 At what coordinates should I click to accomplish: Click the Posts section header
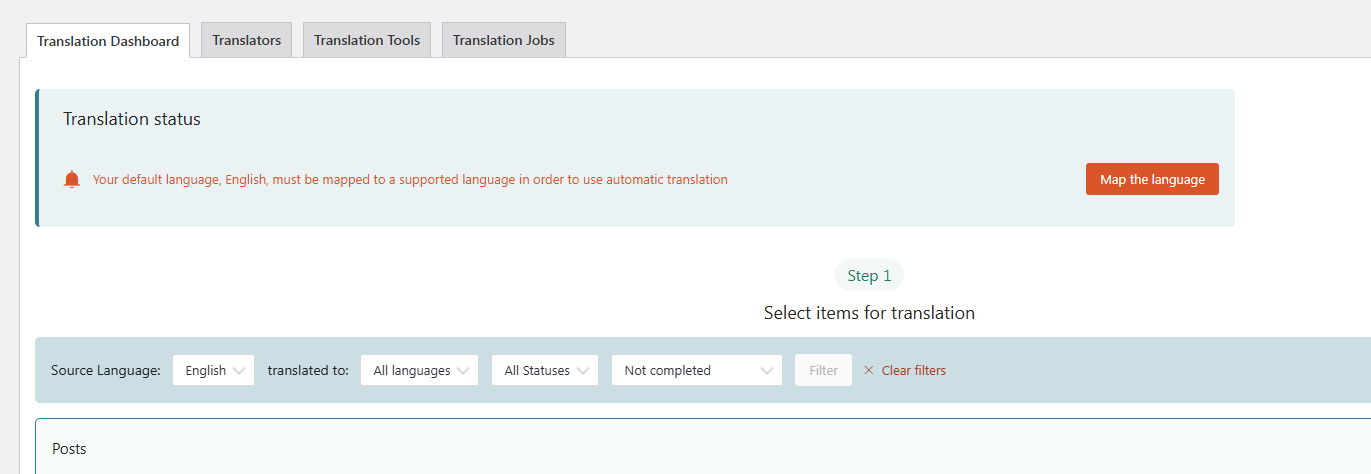[x=70, y=449]
